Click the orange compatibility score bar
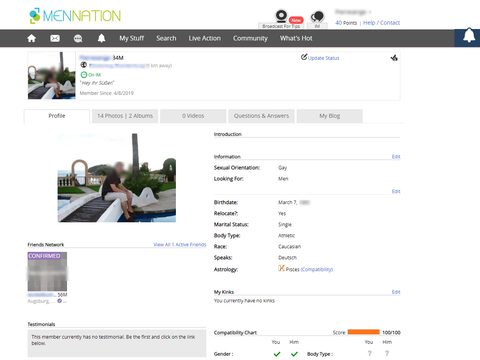Viewport: 480px width, 360px height. click(363, 332)
